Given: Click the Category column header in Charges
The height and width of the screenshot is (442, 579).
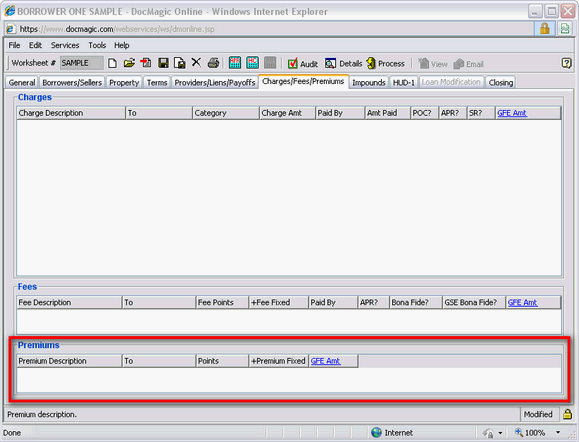Looking at the screenshot, I should pyautogui.click(x=226, y=113).
